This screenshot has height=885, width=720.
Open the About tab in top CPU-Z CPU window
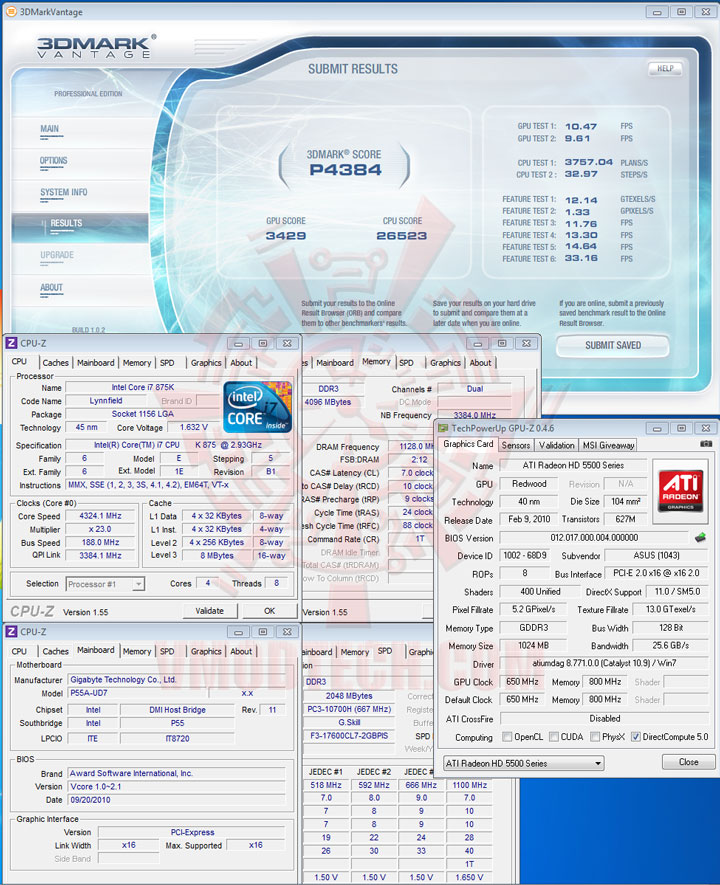241,363
